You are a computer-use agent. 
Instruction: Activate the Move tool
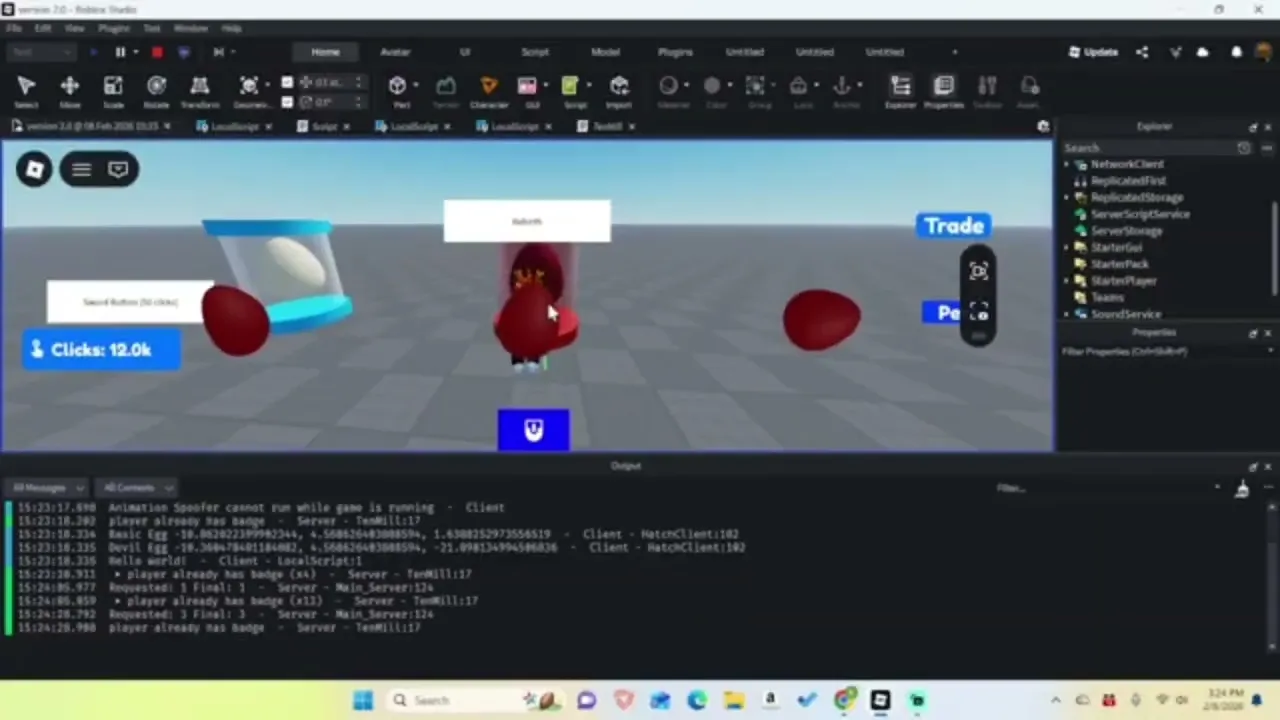click(x=70, y=91)
